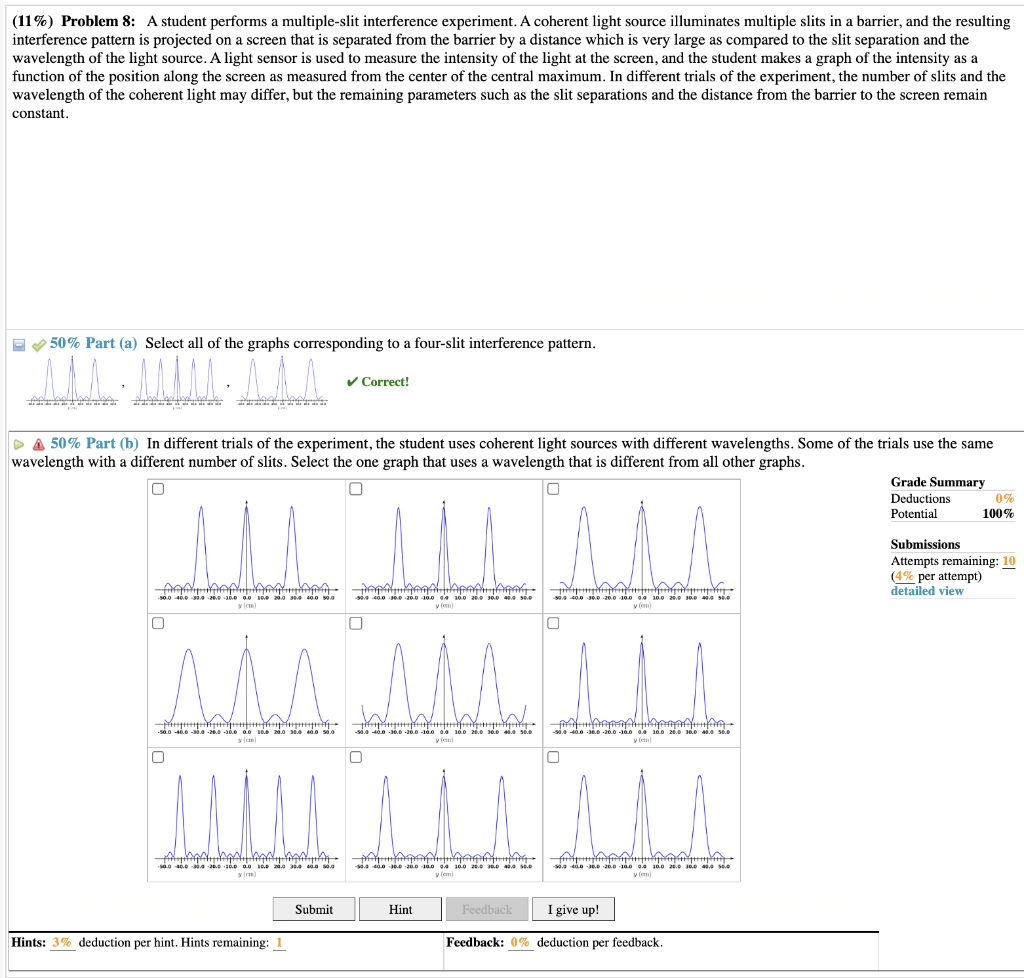Check the checkbox on the bottom-right graph

(553, 757)
